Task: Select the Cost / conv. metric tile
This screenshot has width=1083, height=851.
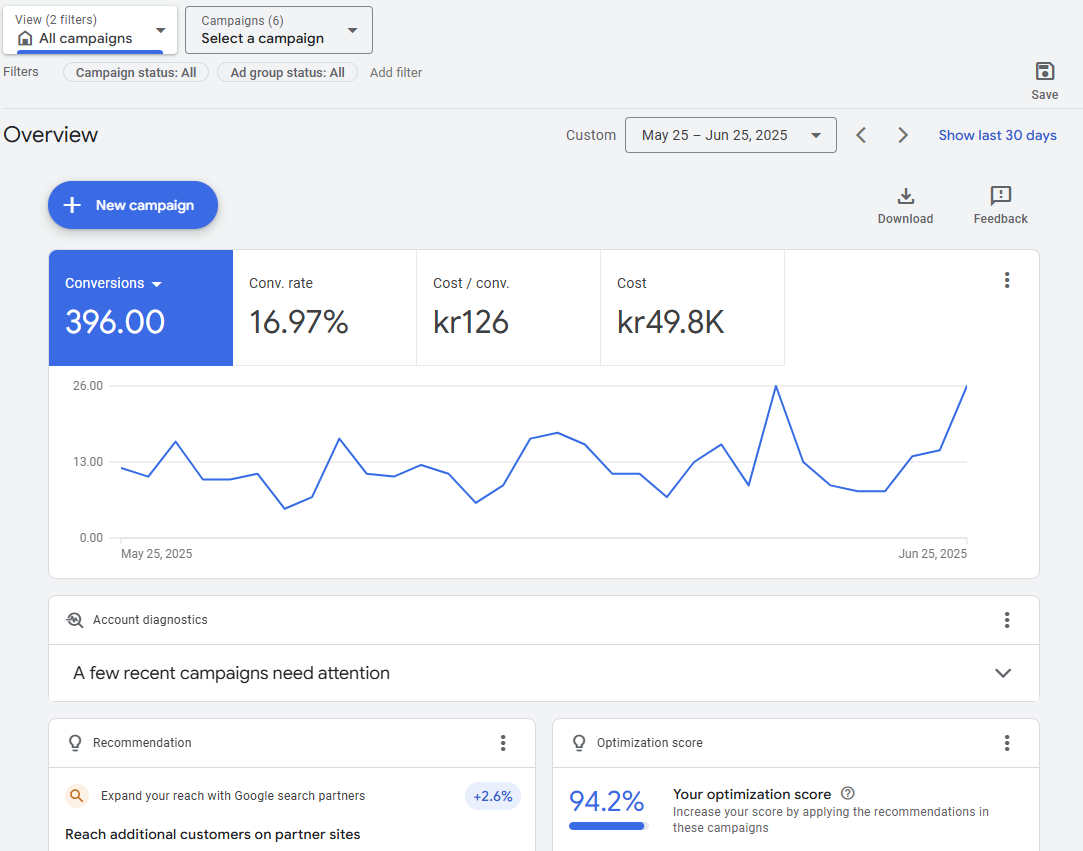Action: (508, 308)
